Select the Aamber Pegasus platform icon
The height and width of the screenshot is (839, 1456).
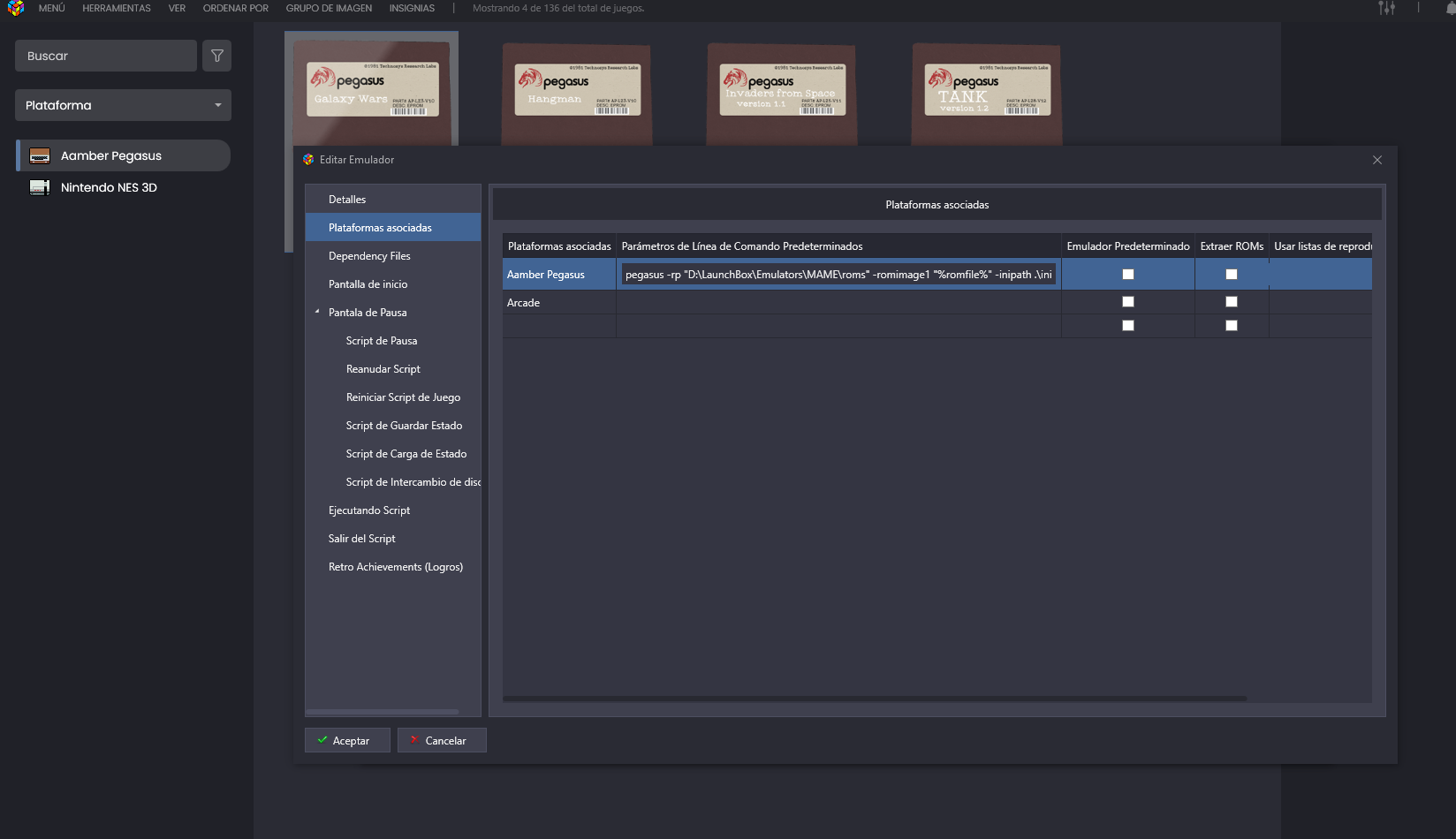tap(40, 155)
